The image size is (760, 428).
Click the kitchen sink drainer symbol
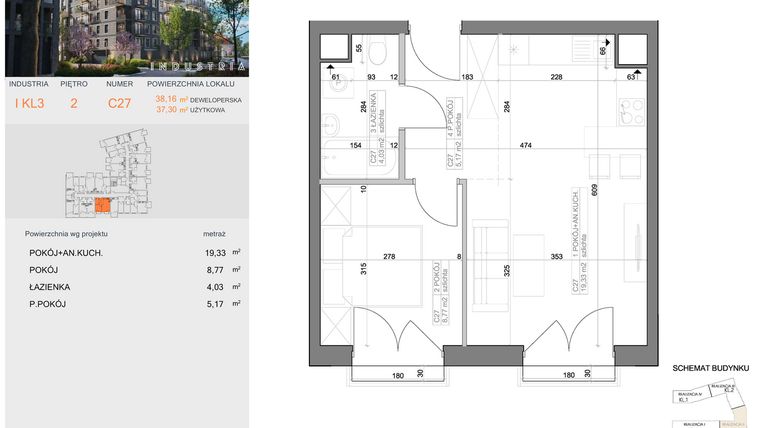(582, 49)
